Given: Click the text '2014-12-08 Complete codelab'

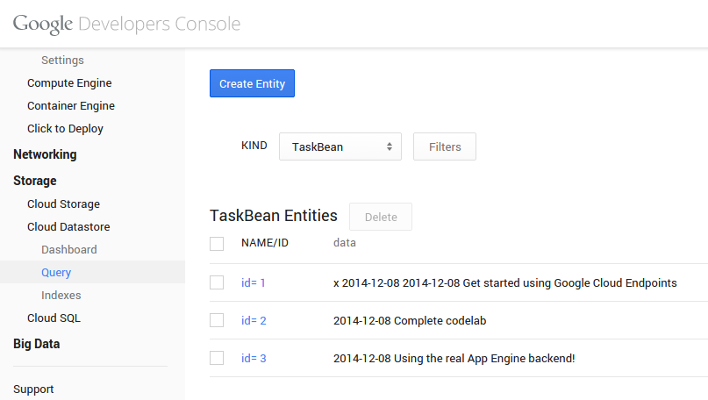Looking at the screenshot, I should [410, 321].
